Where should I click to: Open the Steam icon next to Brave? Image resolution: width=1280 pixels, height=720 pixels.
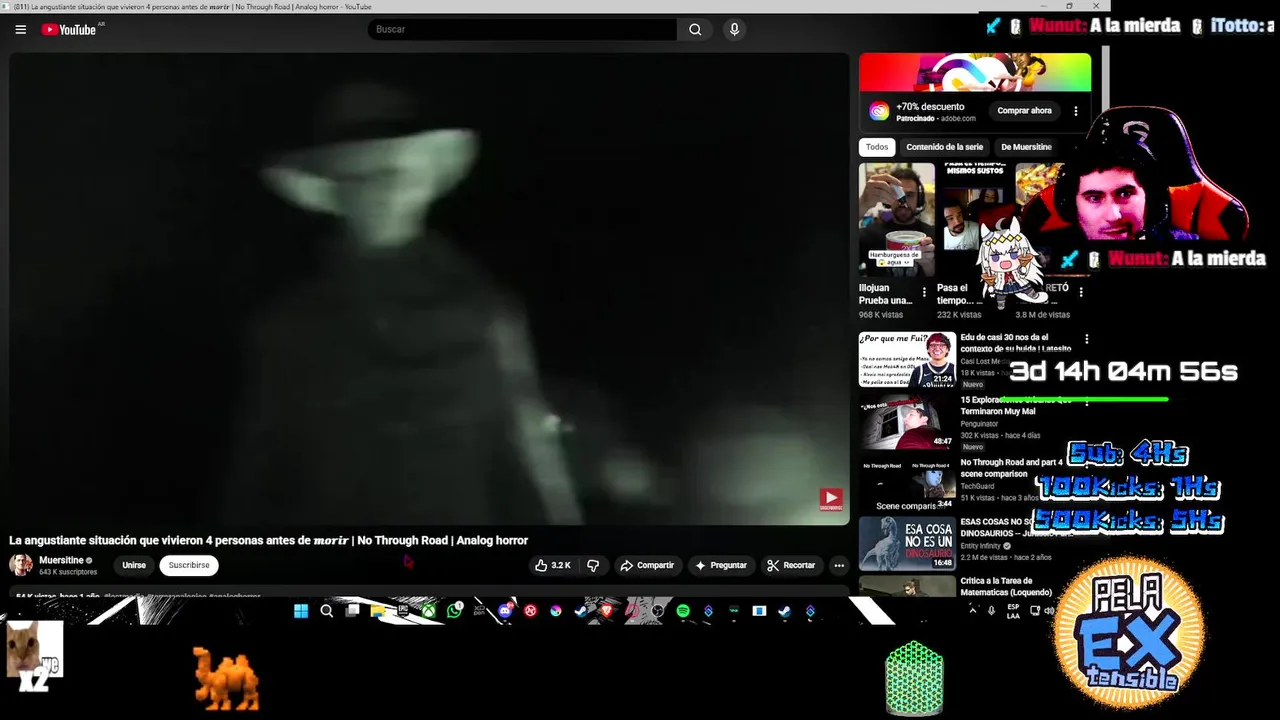[x=581, y=611]
